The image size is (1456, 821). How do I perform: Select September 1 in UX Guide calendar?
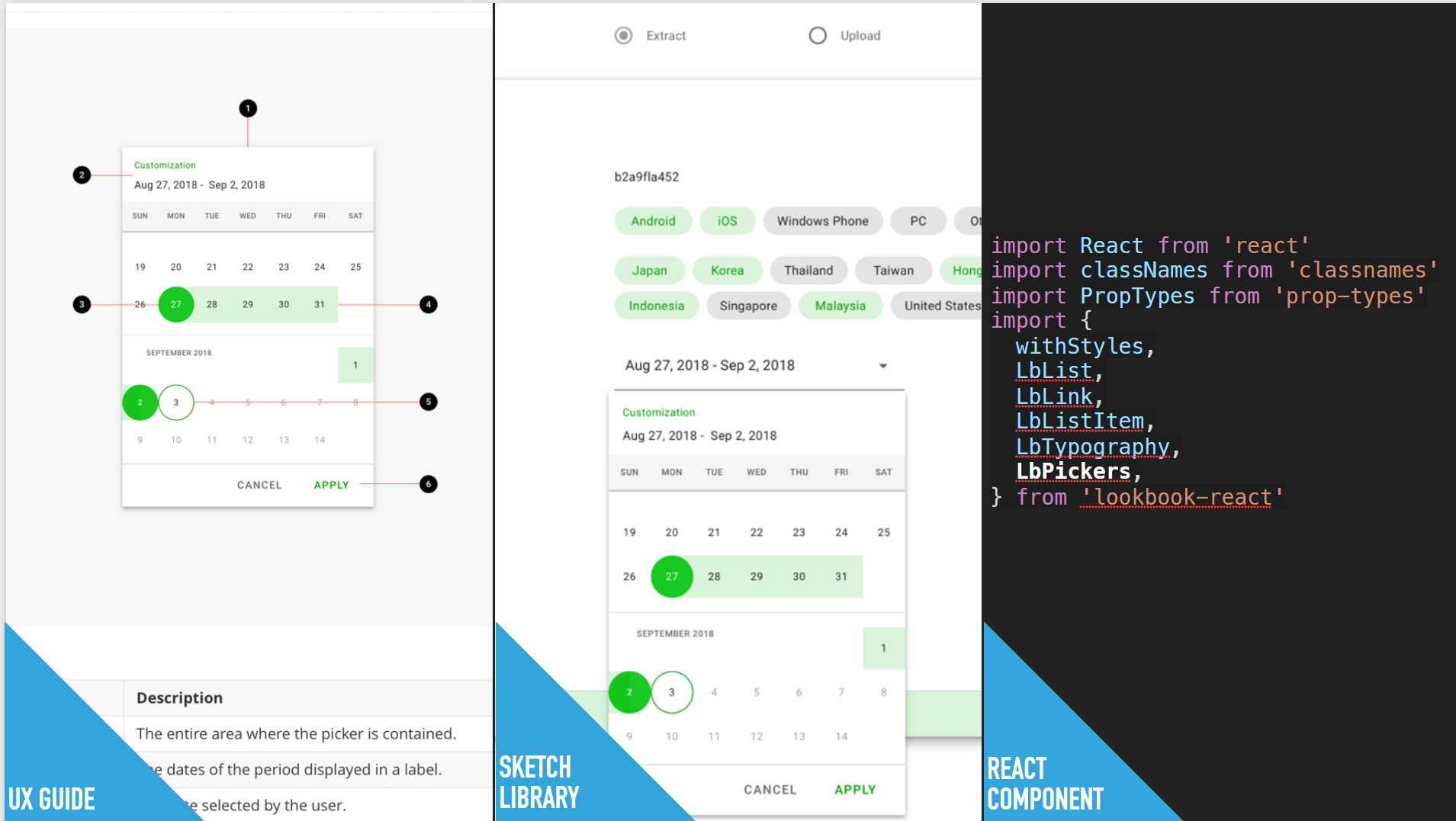[355, 365]
